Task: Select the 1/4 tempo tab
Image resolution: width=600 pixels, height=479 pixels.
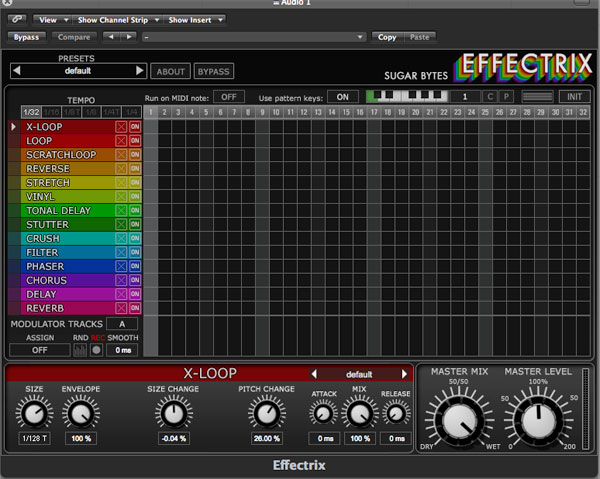Action: (132, 112)
